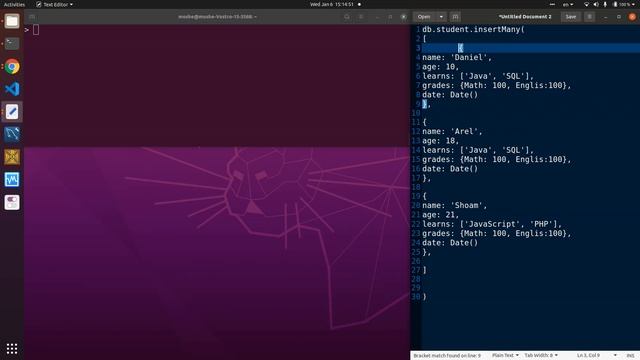Click the highlighted closing brace on line 9

tap(424, 104)
